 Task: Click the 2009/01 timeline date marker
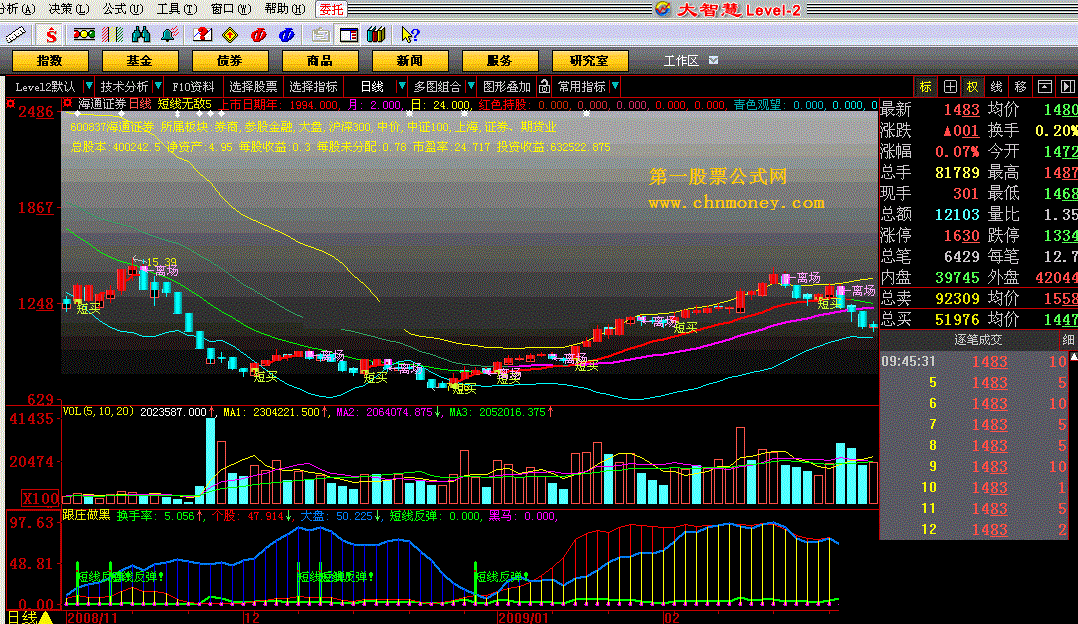click(x=525, y=617)
